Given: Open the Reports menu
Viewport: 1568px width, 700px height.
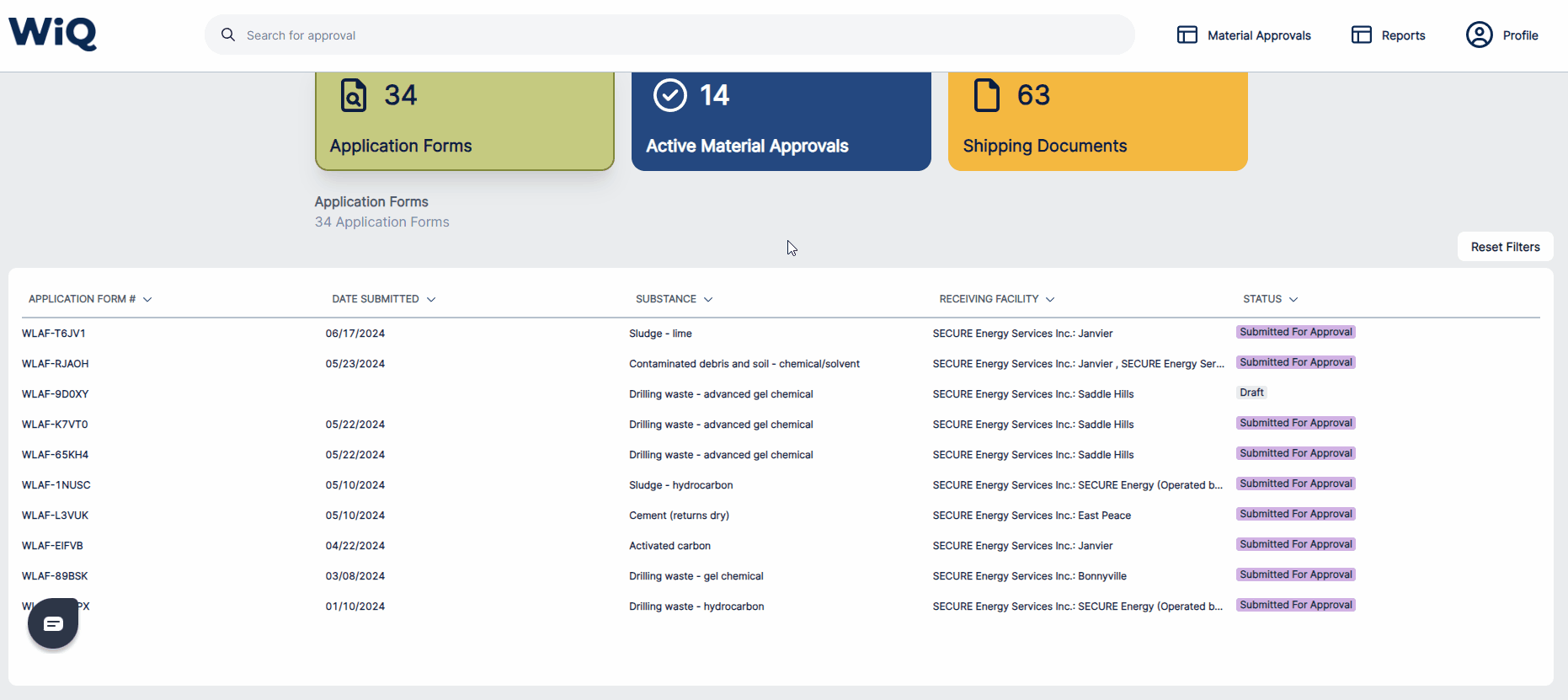Looking at the screenshot, I should 1389,35.
